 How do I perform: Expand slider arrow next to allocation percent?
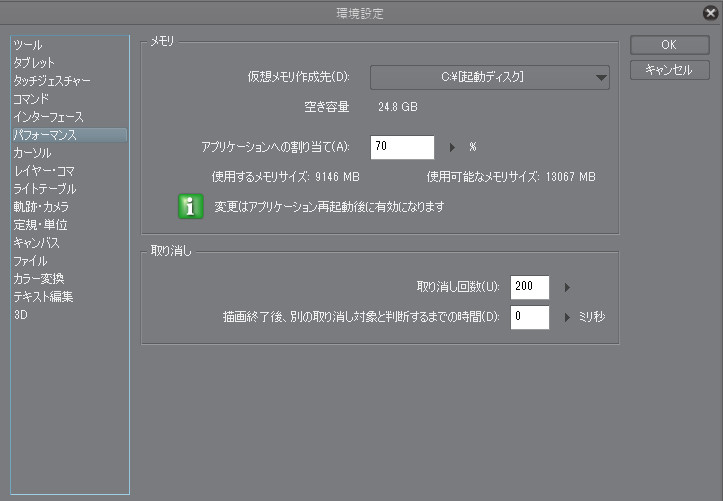pos(452,147)
